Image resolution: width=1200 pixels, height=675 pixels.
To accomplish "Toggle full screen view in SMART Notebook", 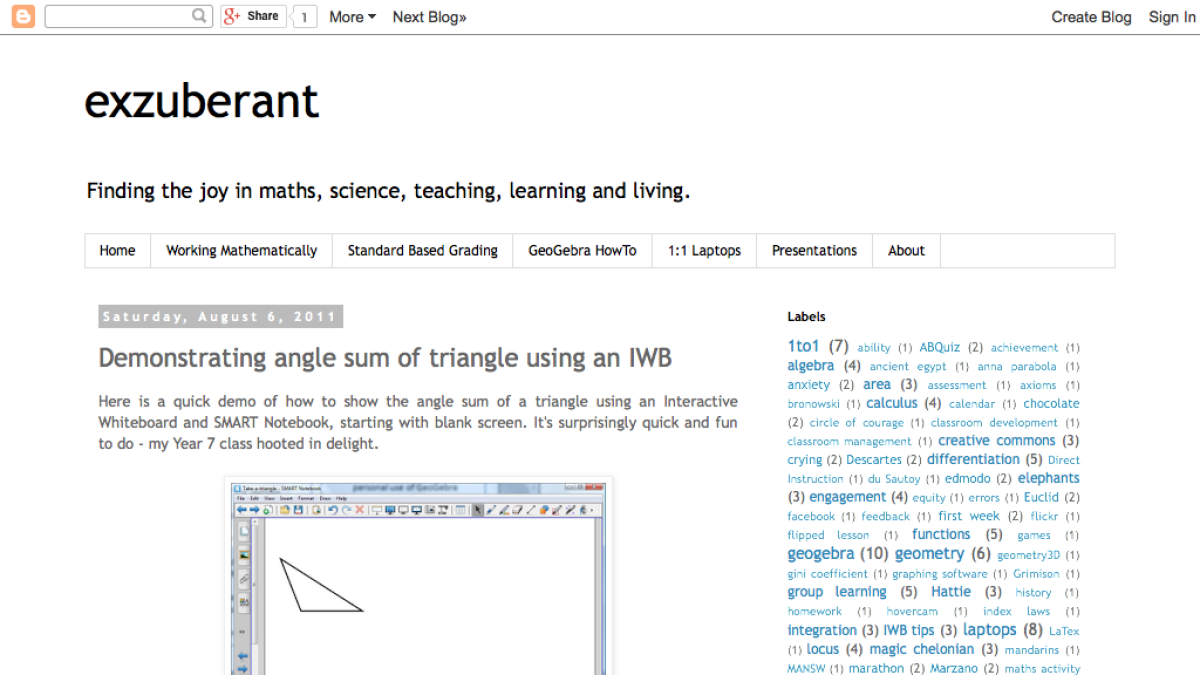I will pos(390,510).
